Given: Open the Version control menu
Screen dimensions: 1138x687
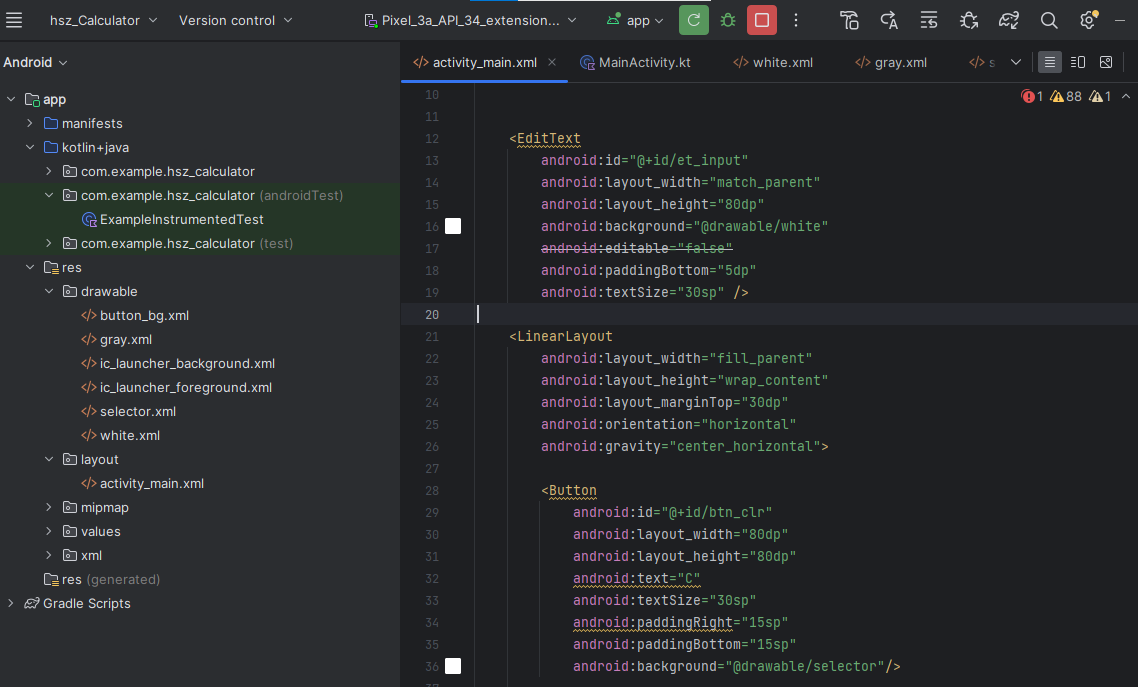Looking at the screenshot, I should (236, 20).
